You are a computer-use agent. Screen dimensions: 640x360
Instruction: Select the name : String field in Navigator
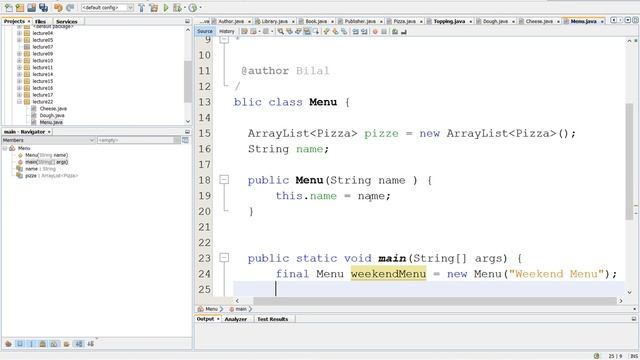(40, 169)
